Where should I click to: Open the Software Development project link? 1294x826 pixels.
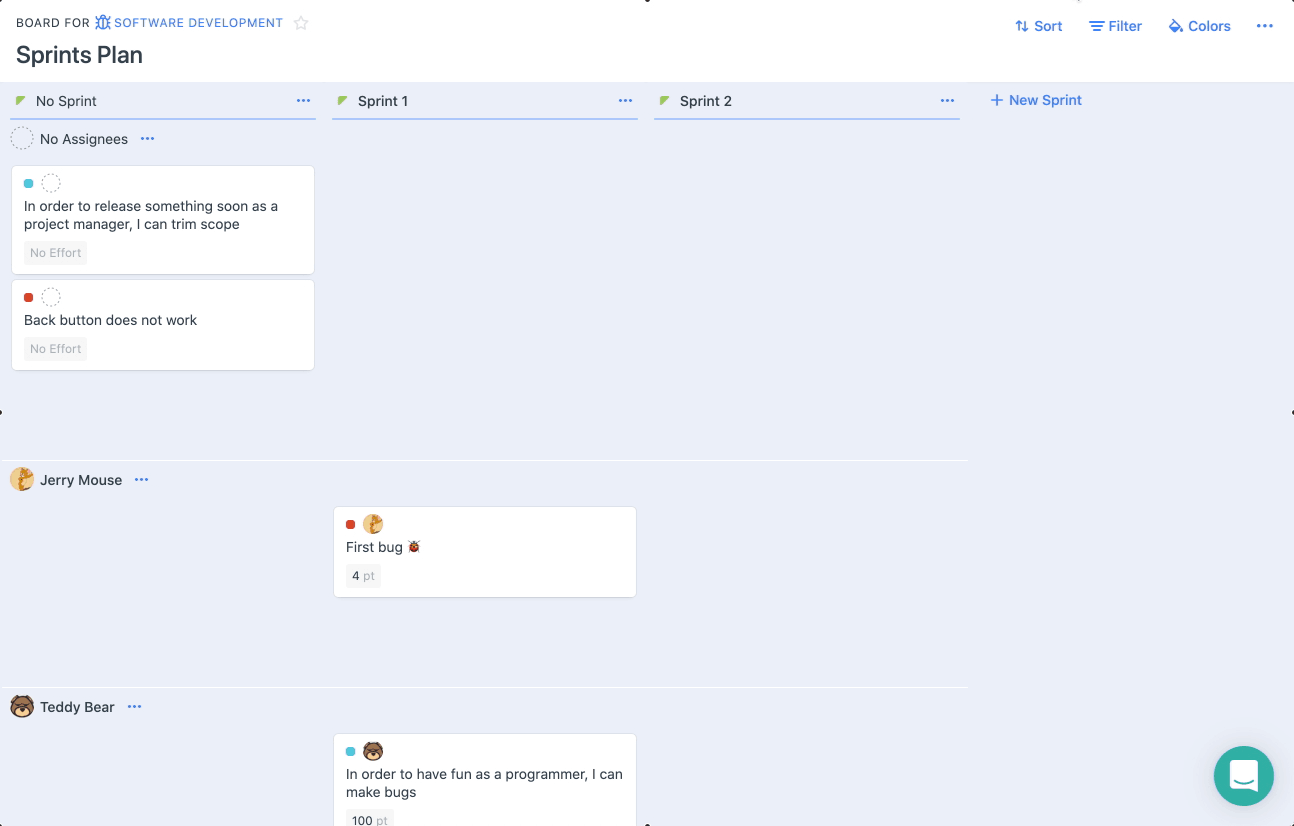(x=198, y=23)
